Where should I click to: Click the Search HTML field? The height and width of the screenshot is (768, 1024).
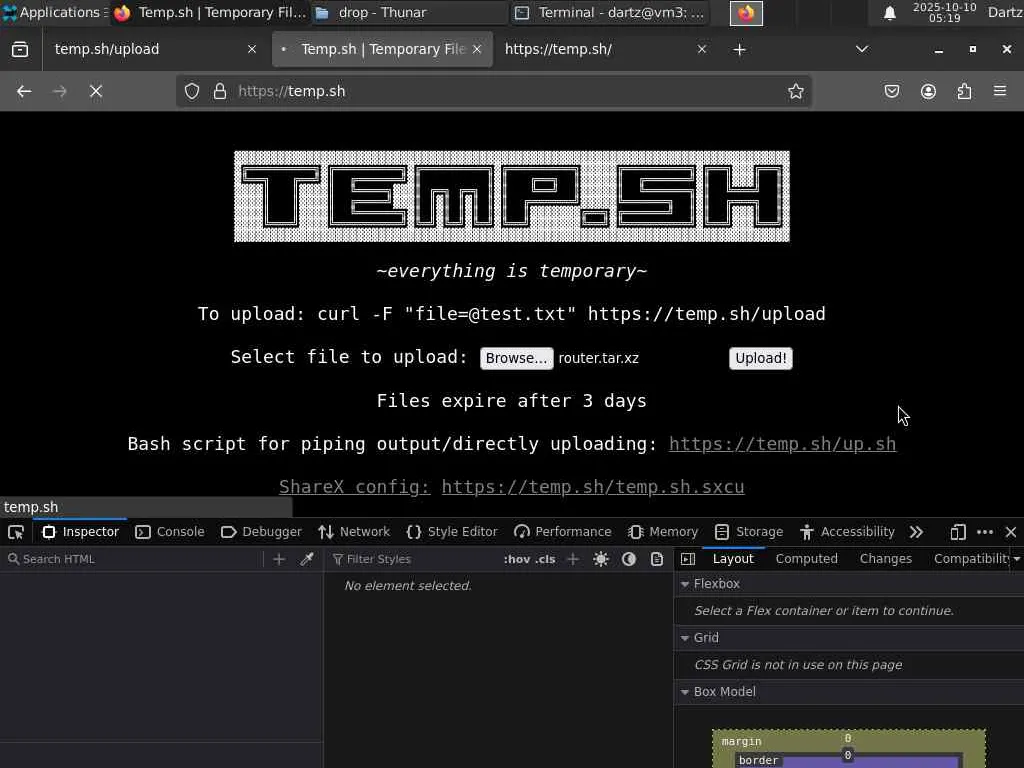tap(134, 559)
